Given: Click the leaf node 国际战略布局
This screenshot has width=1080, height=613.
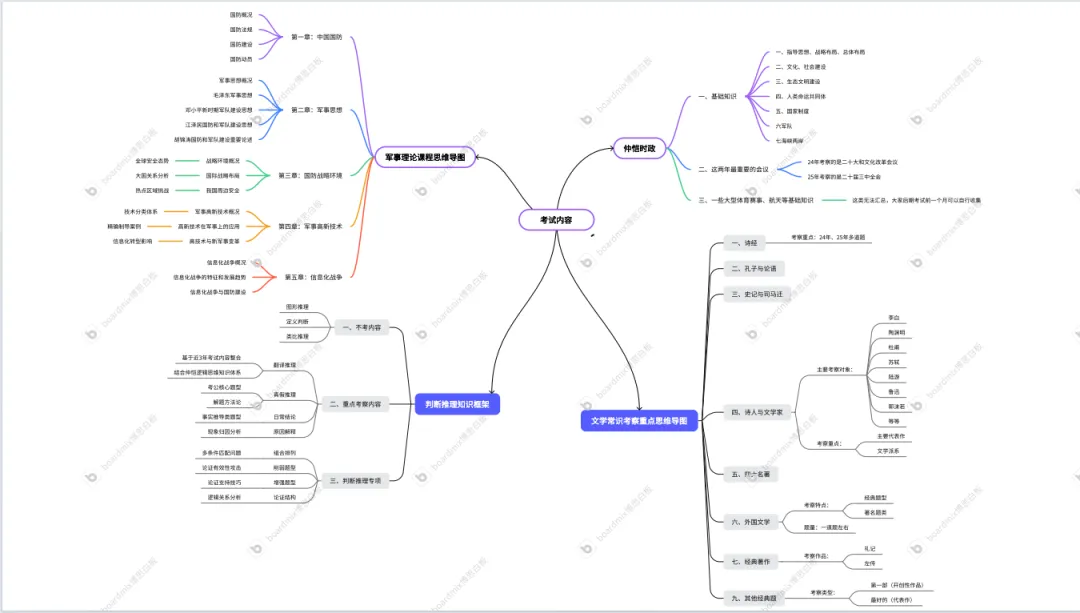Looking at the screenshot, I should coord(222,176).
